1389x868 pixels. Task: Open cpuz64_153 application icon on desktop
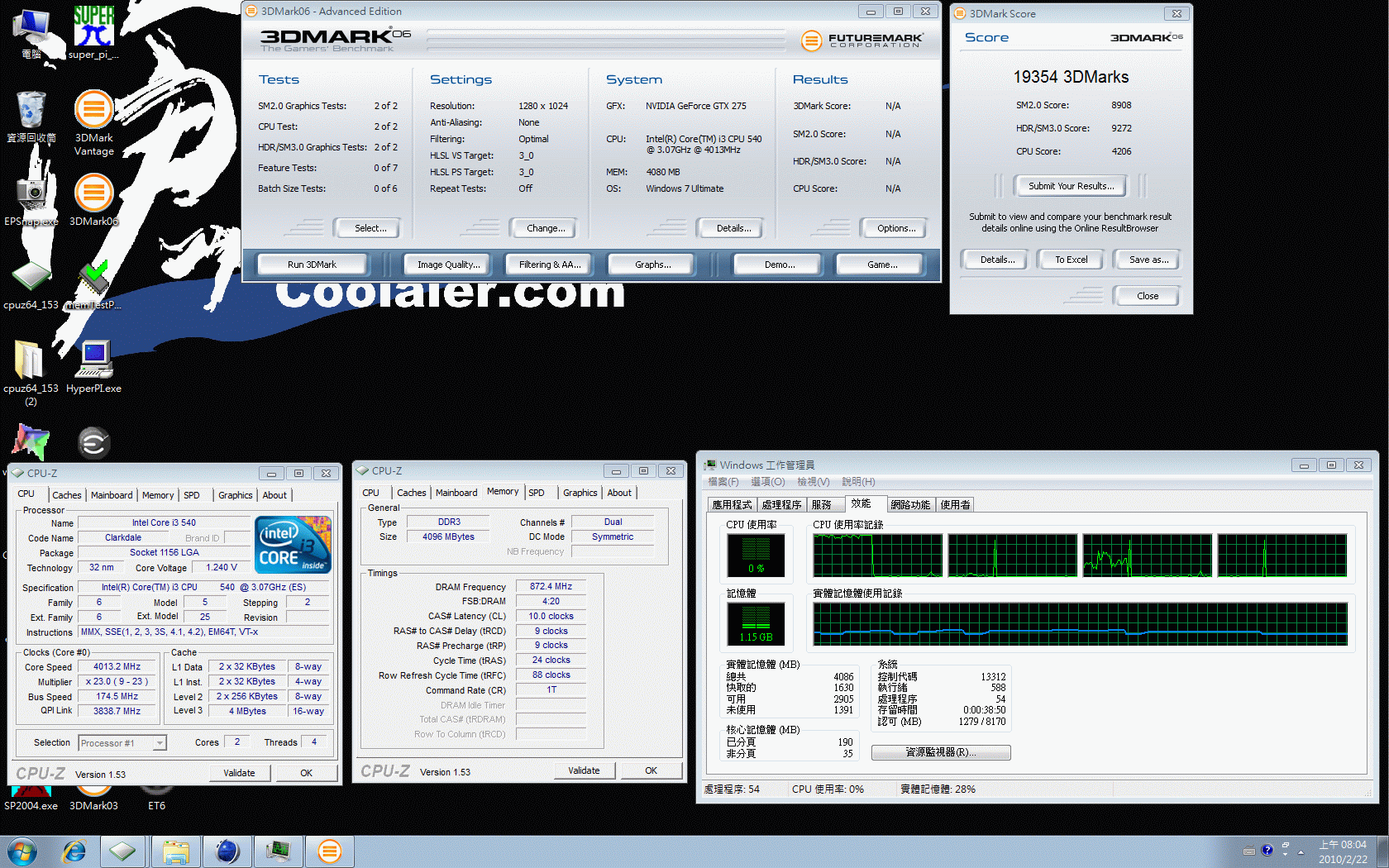point(31,285)
